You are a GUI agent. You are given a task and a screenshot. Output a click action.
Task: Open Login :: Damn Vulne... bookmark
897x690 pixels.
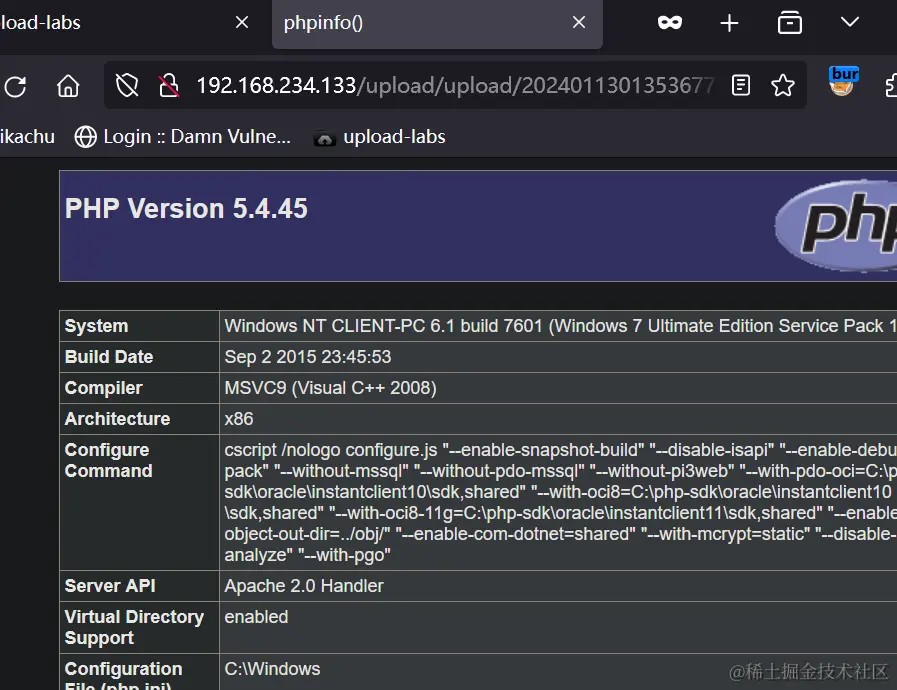point(182,137)
